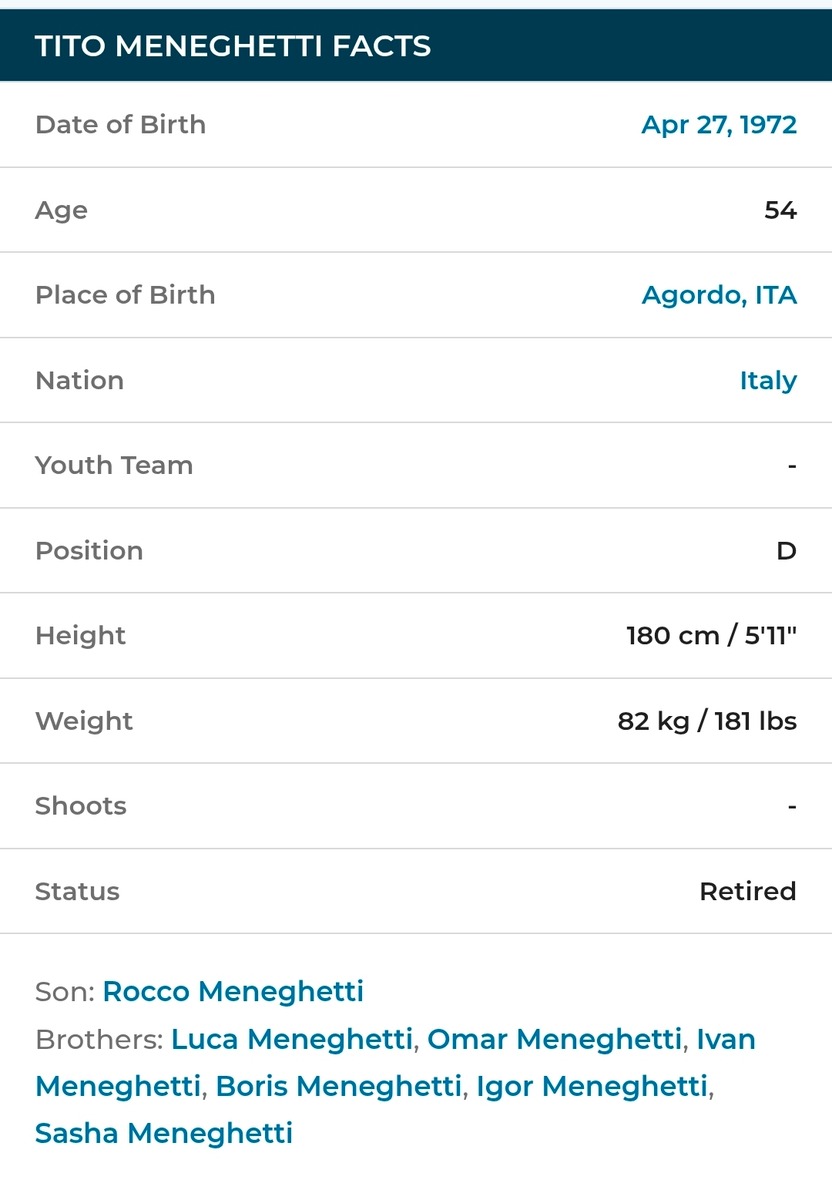The image size is (832, 1200).
Task: Click the Nation row label
Action: [79, 380]
